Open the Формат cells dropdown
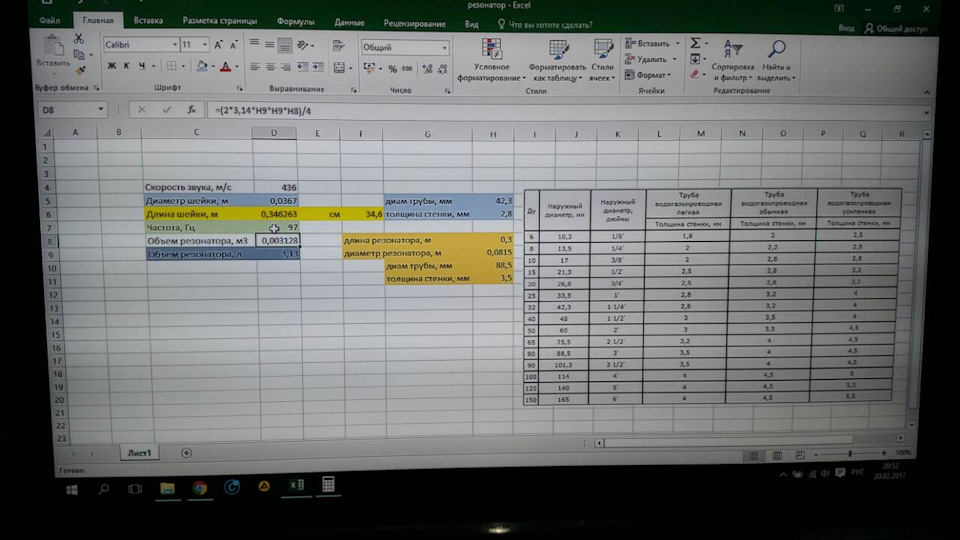Viewport: 960px width, 540px height. point(648,75)
